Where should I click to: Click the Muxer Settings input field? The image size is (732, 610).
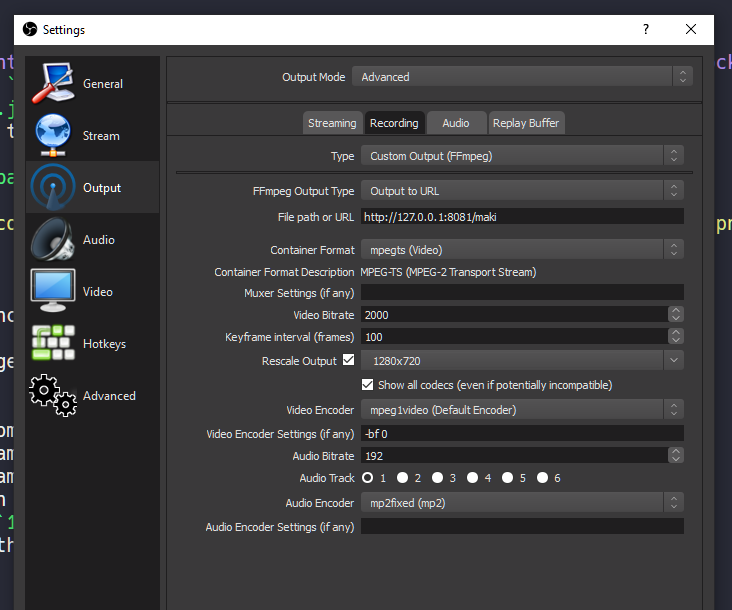[x=522, y=292]
